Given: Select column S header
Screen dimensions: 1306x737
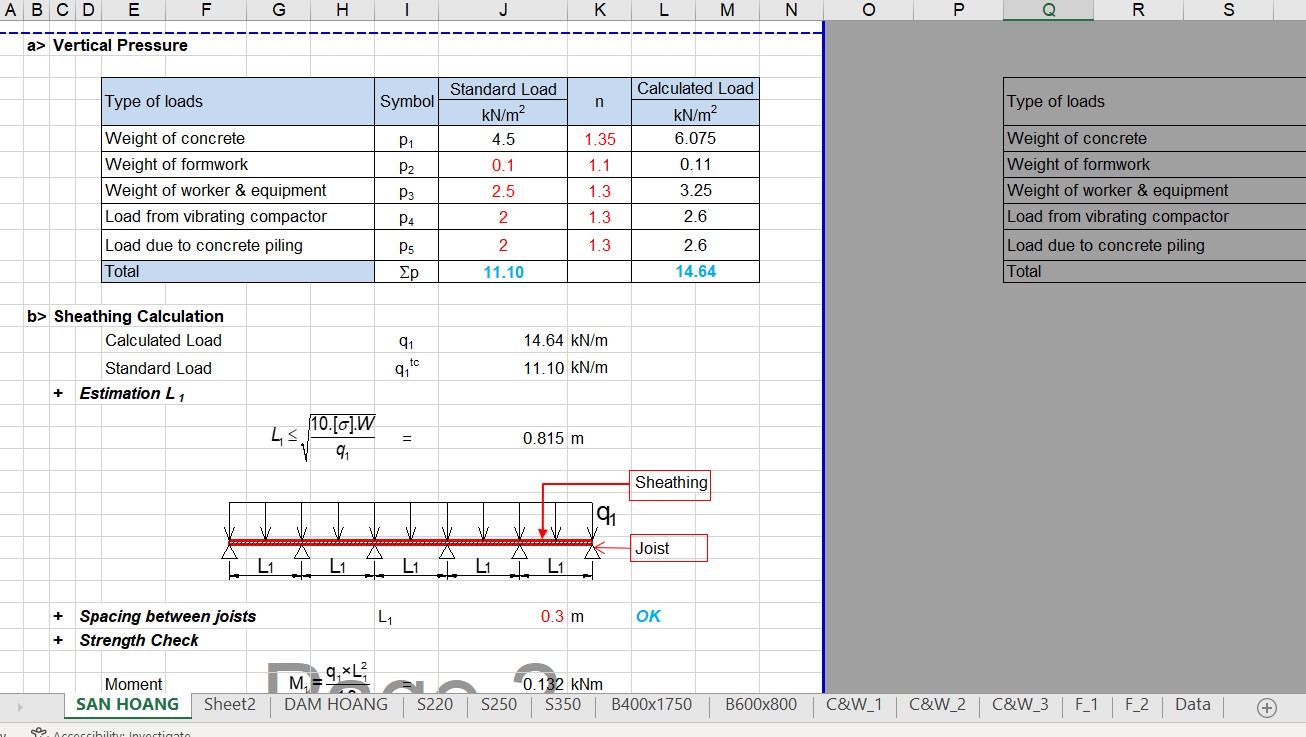Looking at the screenshot, I should click(x=1228, y=10).
